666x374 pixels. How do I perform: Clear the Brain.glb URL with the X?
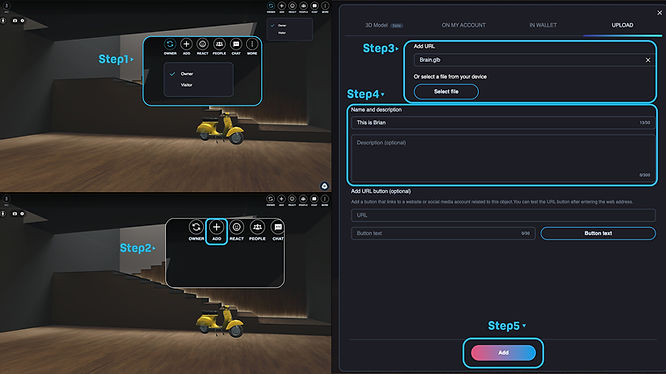[x=648, y=60]
